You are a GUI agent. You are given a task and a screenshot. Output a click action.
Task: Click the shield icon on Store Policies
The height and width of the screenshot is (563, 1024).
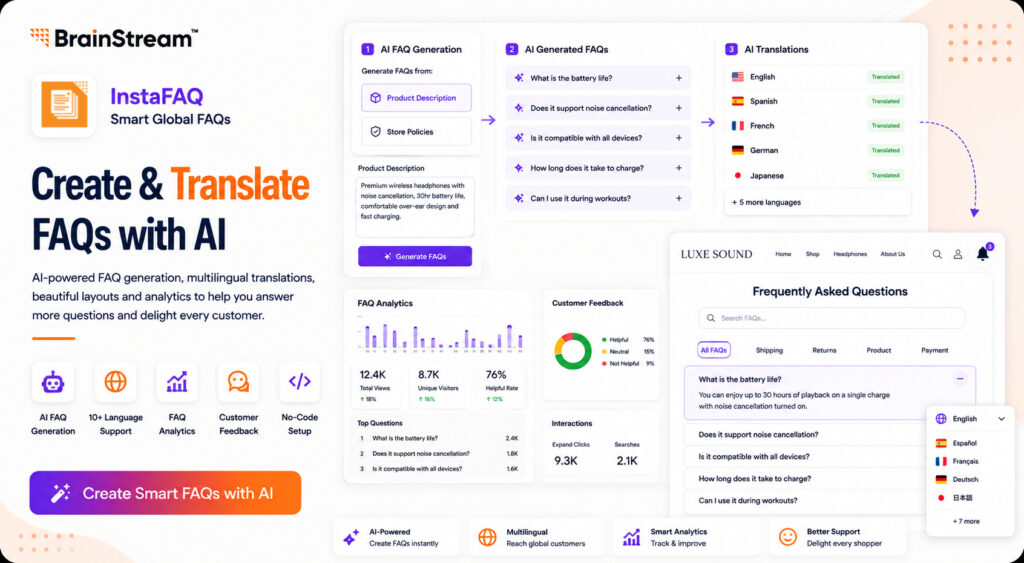coord(376,132)
